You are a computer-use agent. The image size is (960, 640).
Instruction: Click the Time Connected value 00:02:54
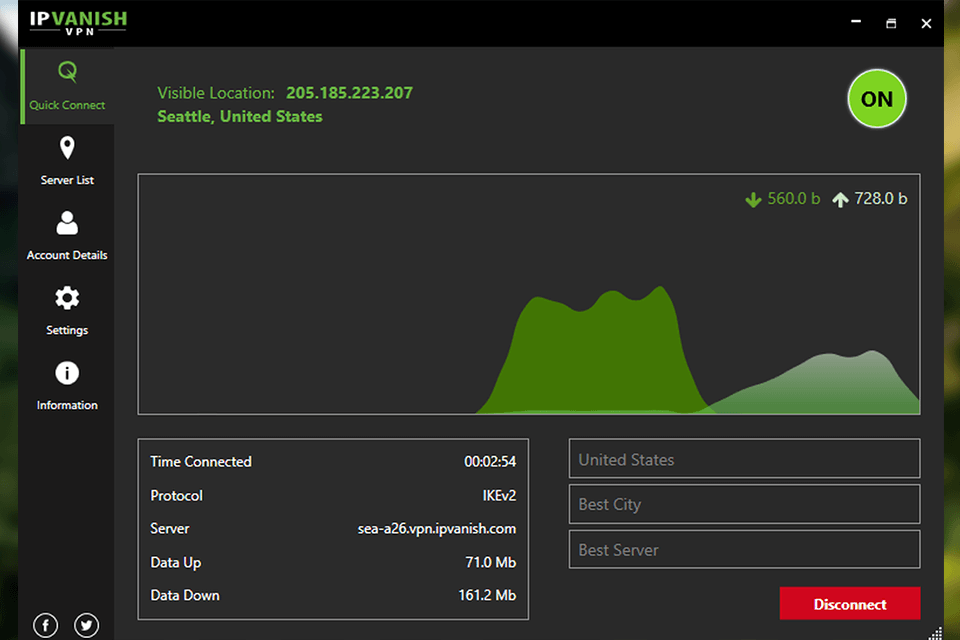point(490,462)
